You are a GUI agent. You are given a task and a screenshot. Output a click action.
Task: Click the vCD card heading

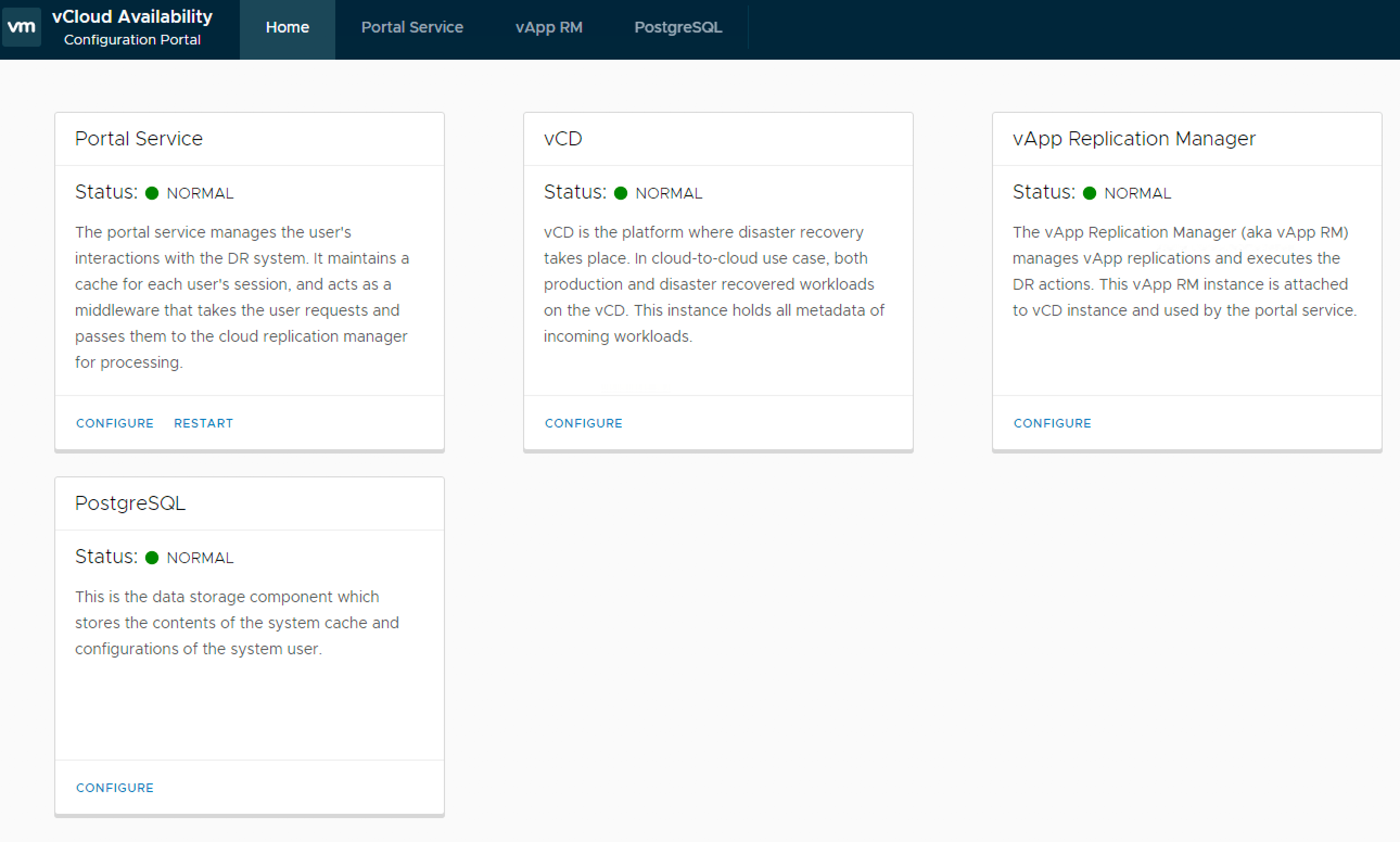[562, 138]
